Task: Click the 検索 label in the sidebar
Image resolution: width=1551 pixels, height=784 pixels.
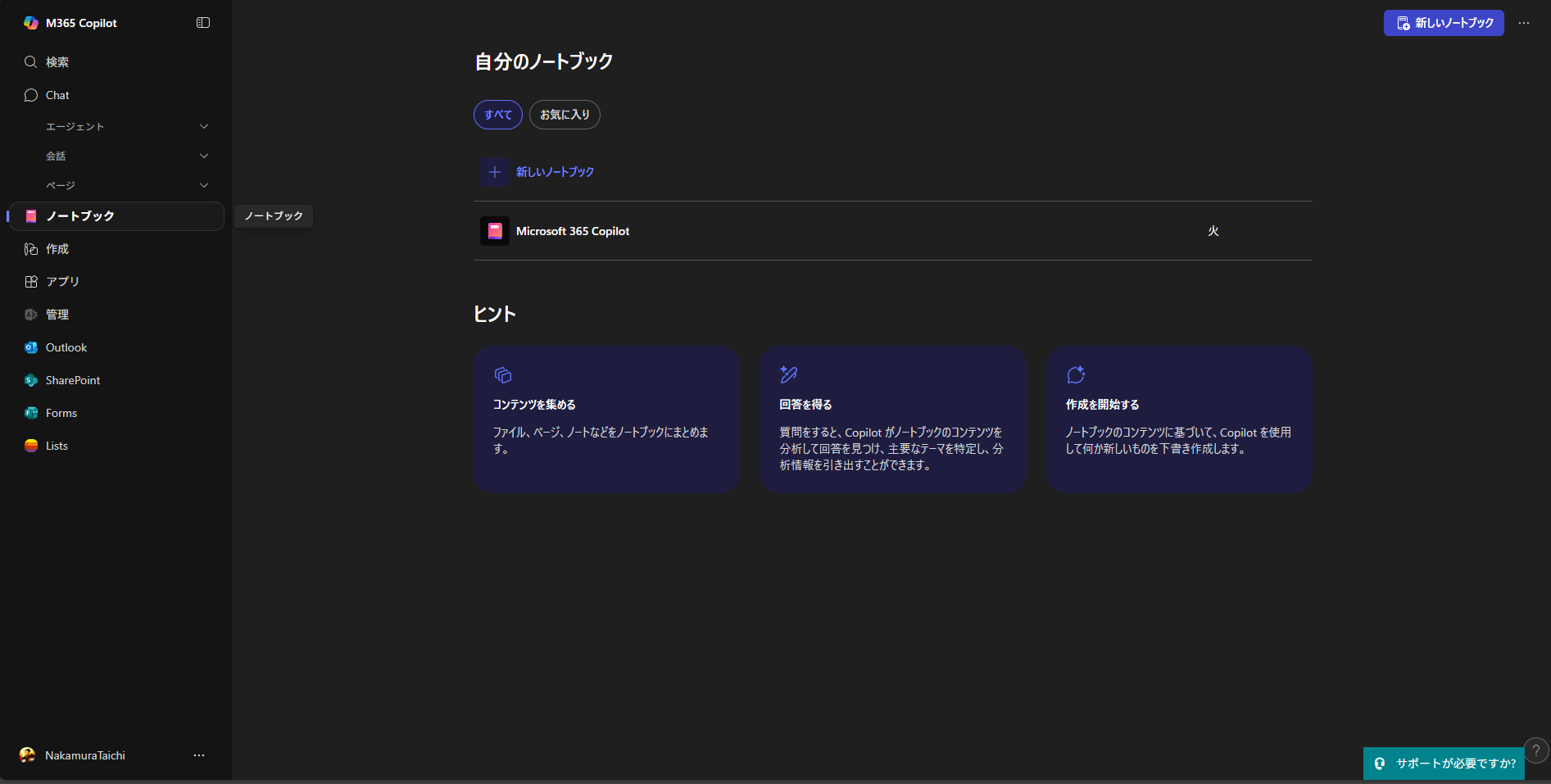Action: point(57,62)
